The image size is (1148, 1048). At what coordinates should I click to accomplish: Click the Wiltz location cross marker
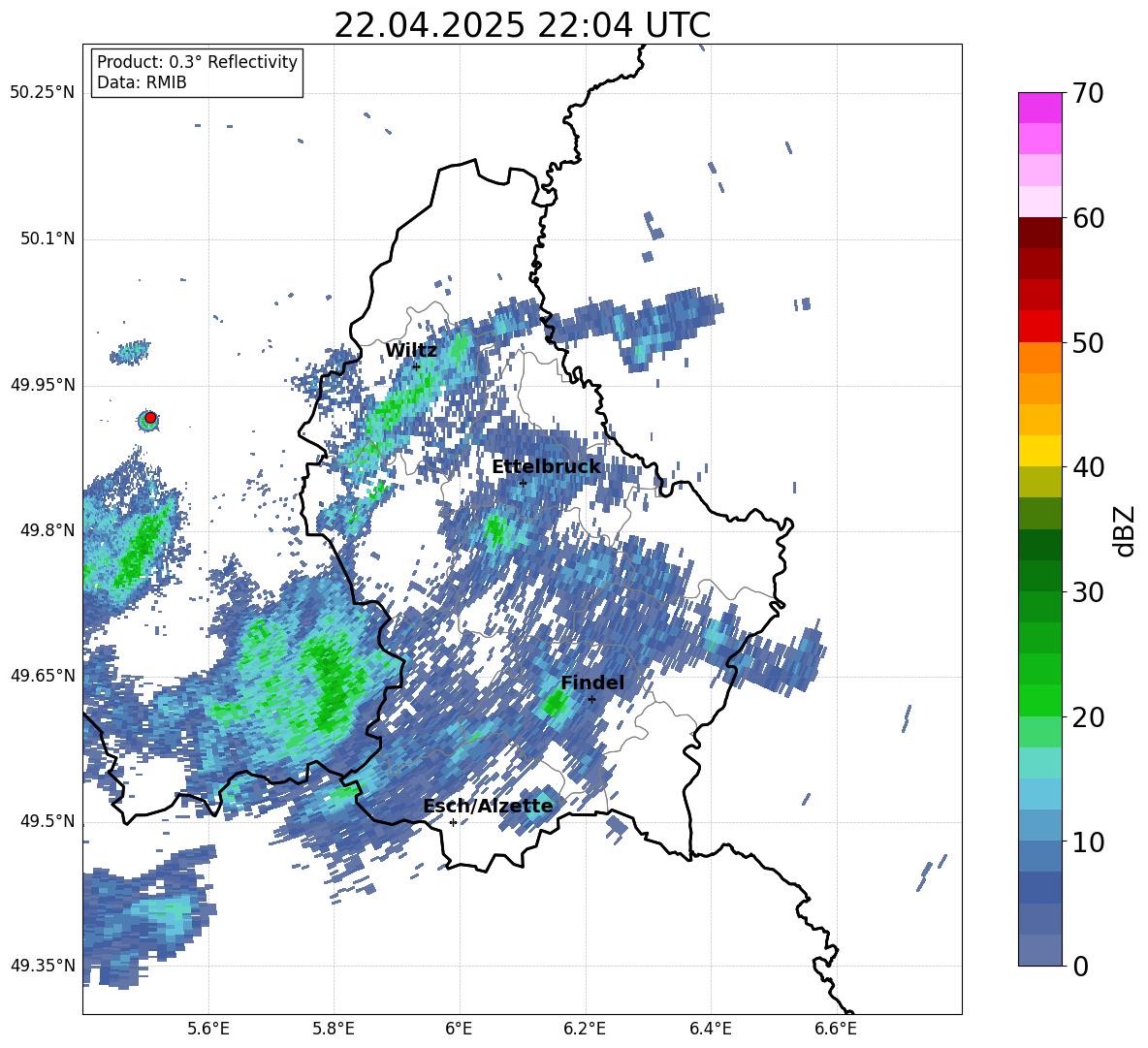click(x=416, y=366)
